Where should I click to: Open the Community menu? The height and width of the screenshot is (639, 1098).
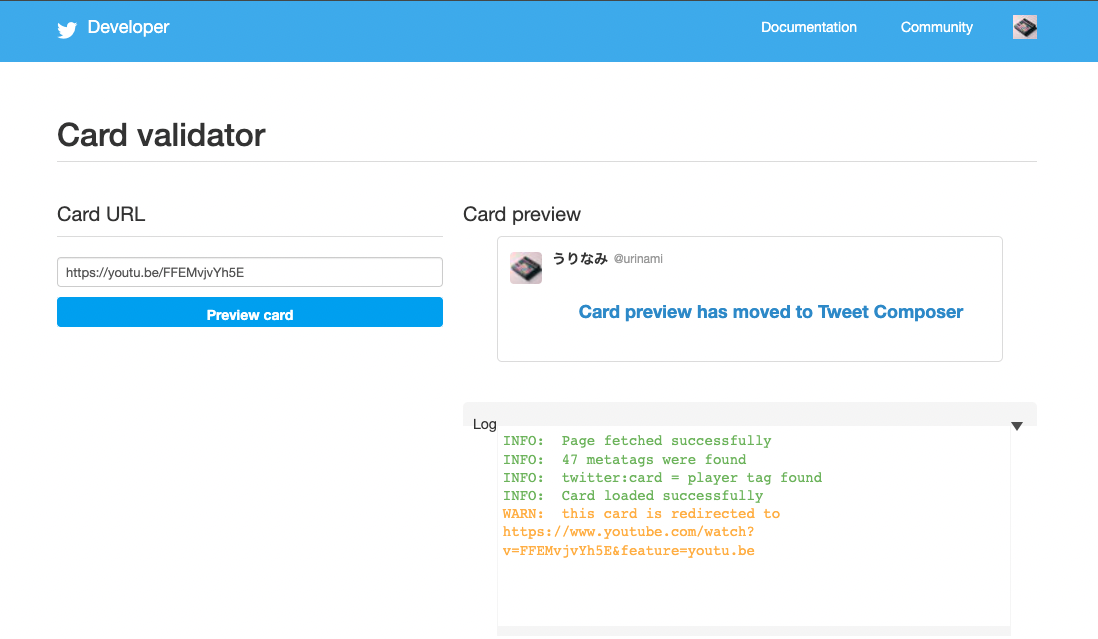coord(936,28)
